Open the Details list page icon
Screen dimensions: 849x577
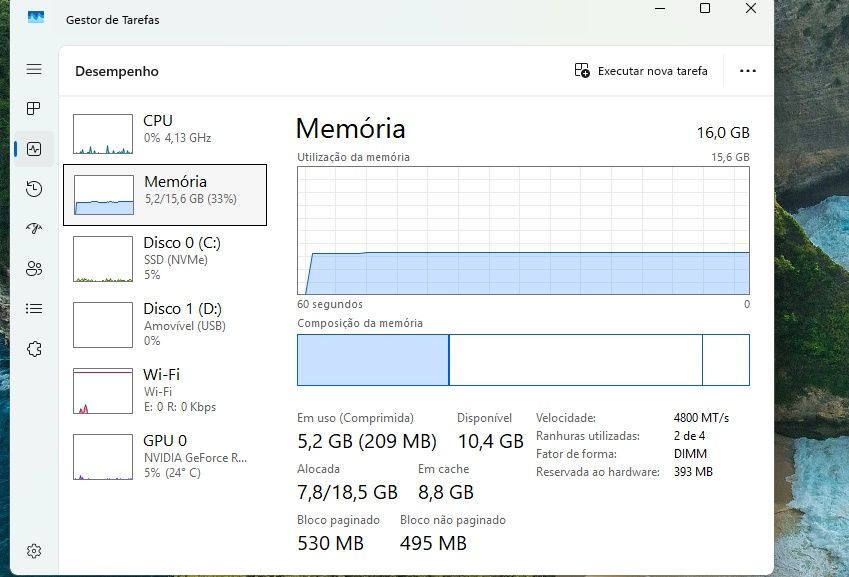[x=34, y=308]
